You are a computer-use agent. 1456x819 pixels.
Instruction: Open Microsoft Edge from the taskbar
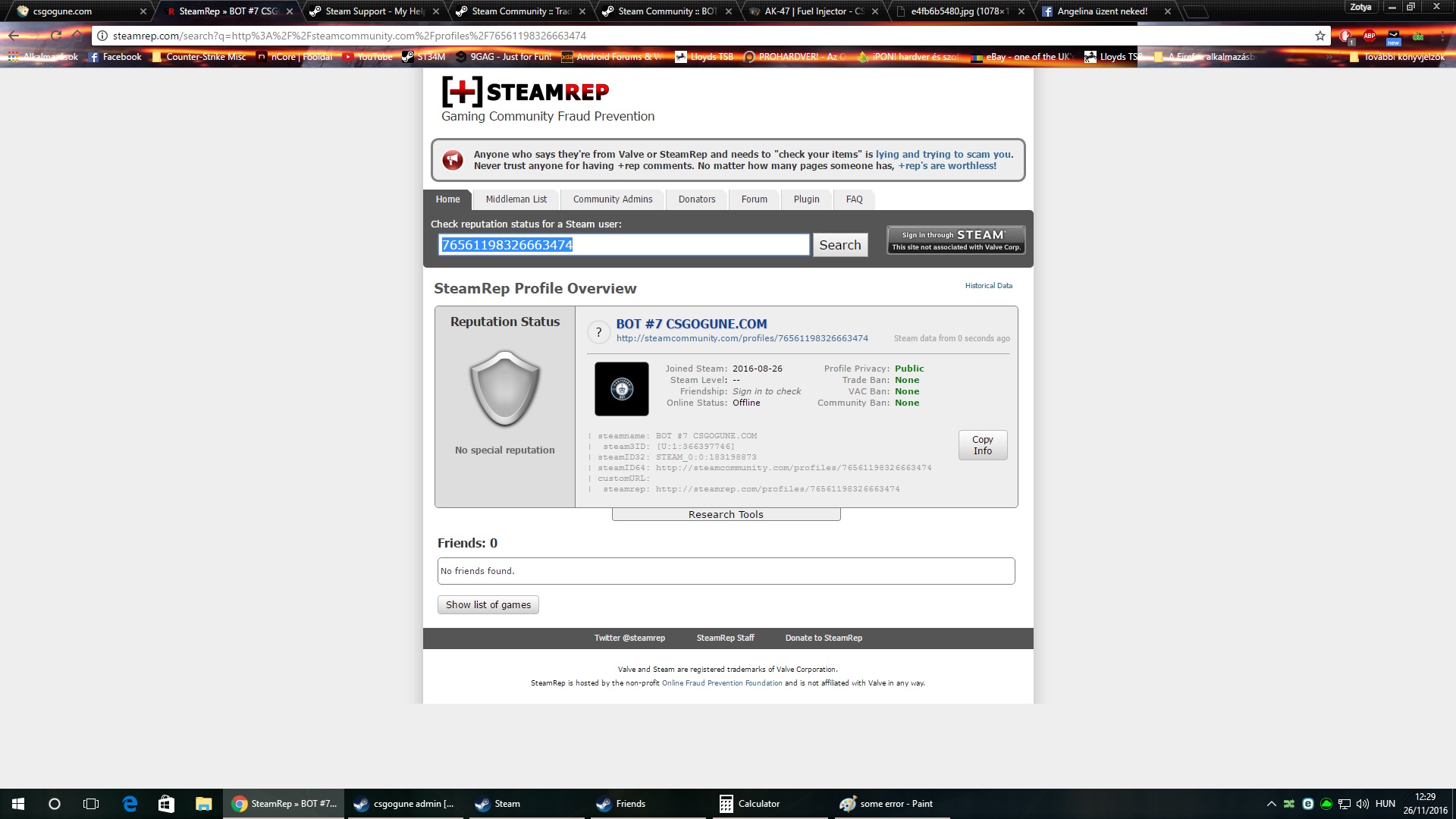click(130, 804)
